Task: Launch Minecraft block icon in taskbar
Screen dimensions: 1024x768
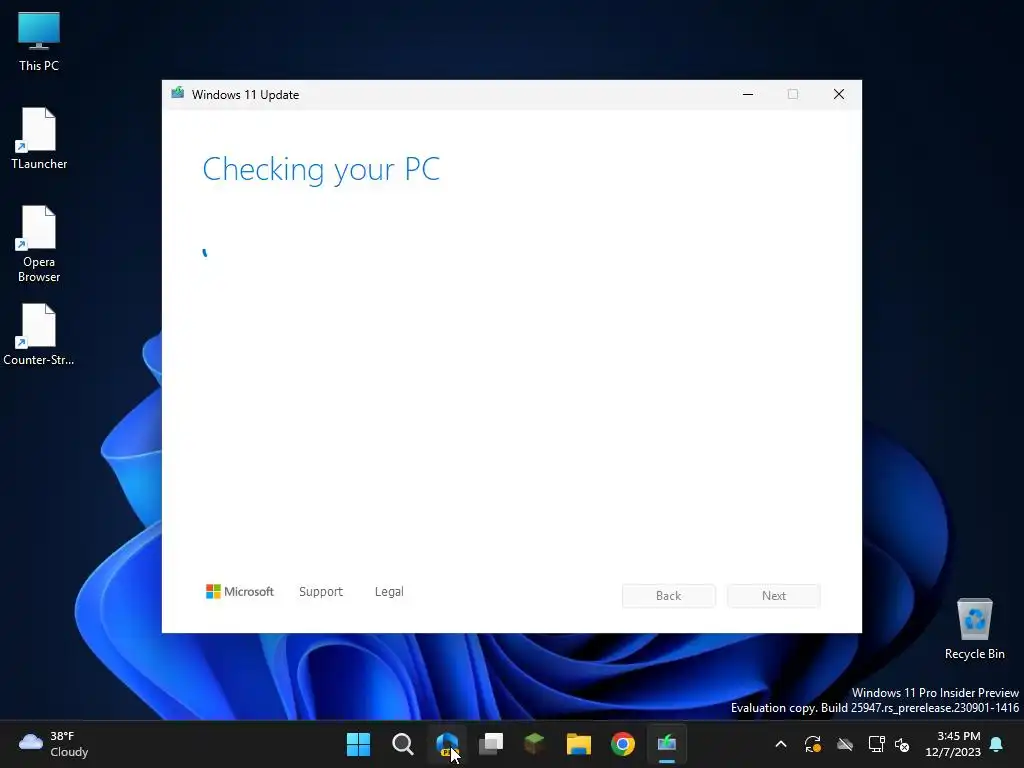Action: tap(534, 744)
